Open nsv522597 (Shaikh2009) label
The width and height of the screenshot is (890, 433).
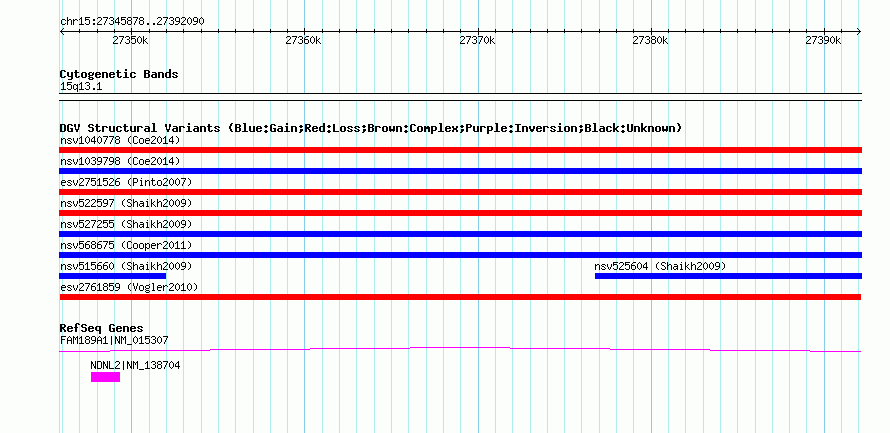pyautogui.click(x=126, y=203)
